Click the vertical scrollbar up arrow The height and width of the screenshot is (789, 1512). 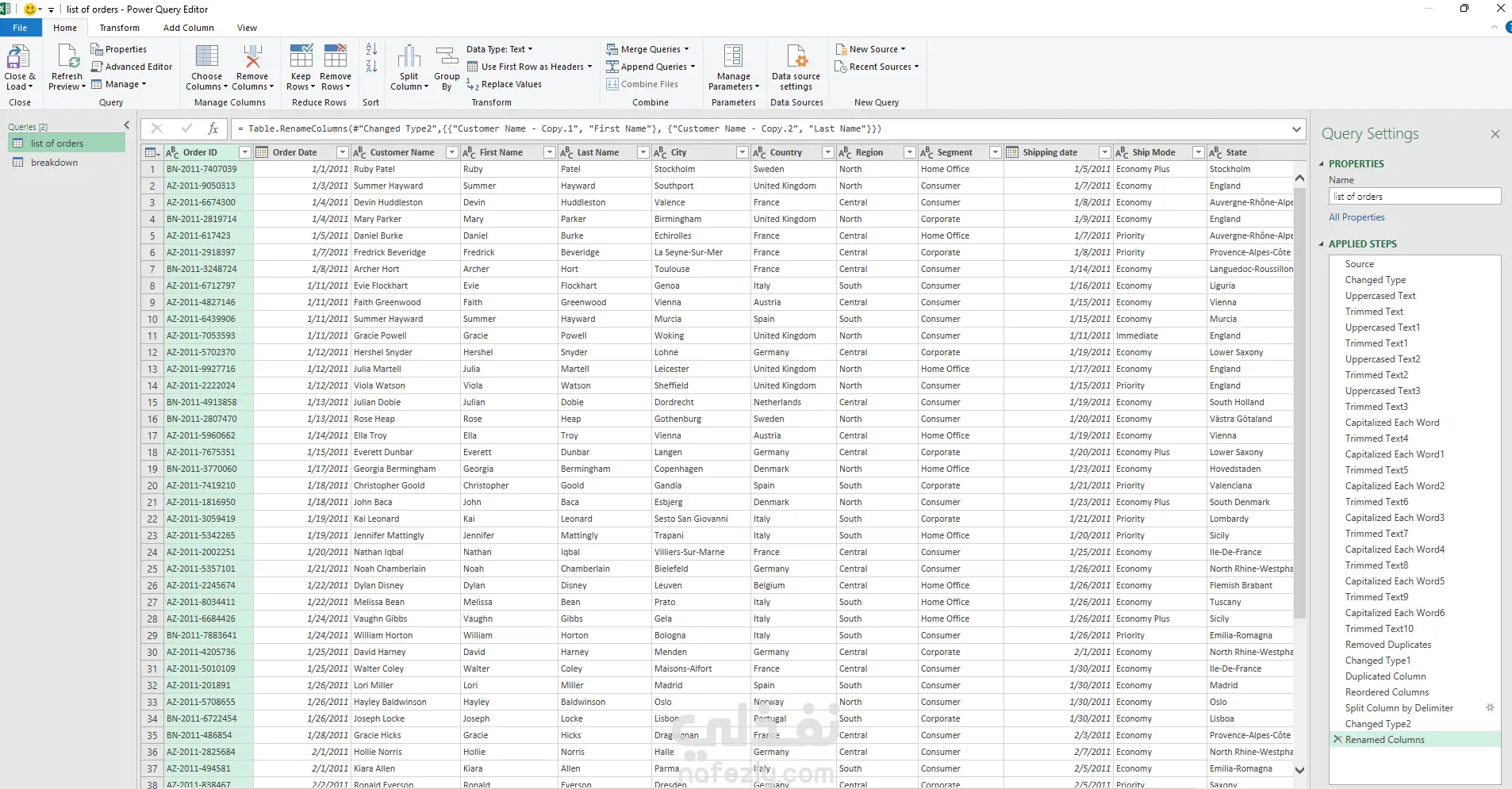pyautogui.click(x=1299, y=178)
